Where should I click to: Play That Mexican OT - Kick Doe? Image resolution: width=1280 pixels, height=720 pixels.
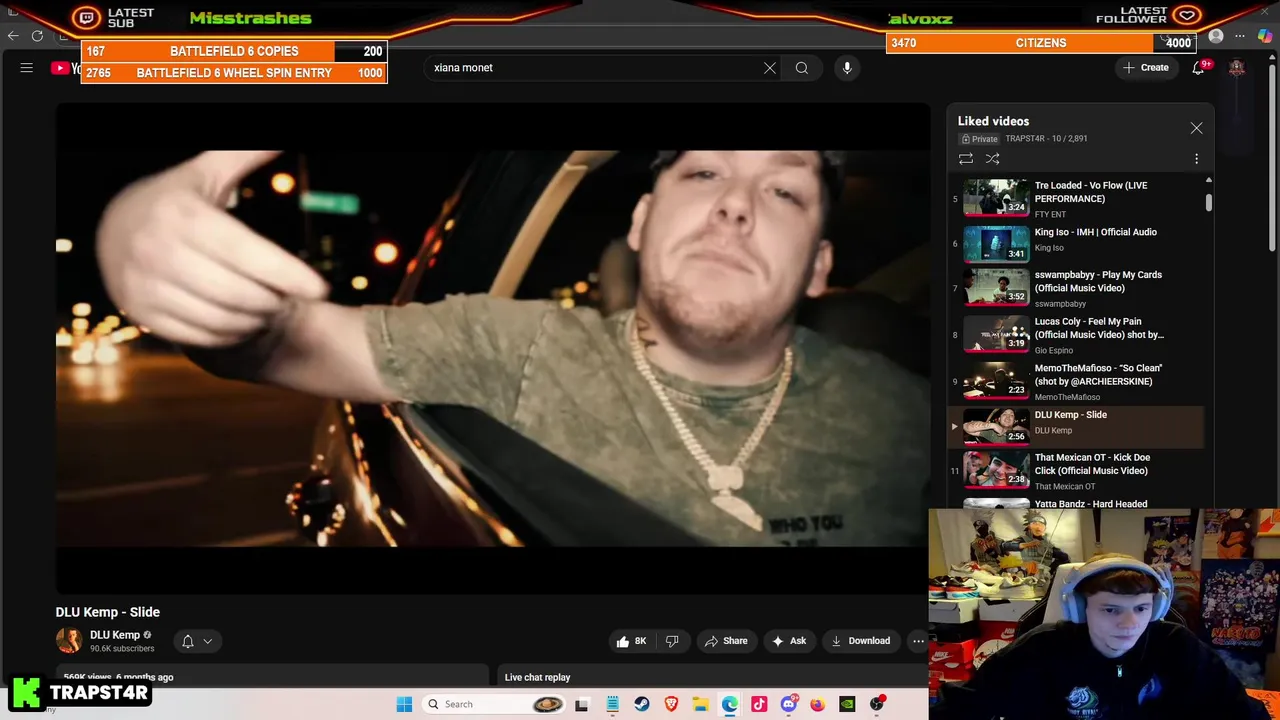coord(1092,464)
